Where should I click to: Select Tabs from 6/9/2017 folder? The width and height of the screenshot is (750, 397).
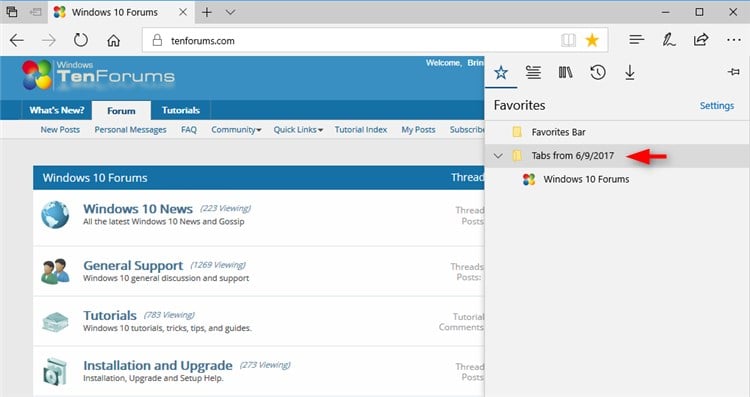point(617,155)
